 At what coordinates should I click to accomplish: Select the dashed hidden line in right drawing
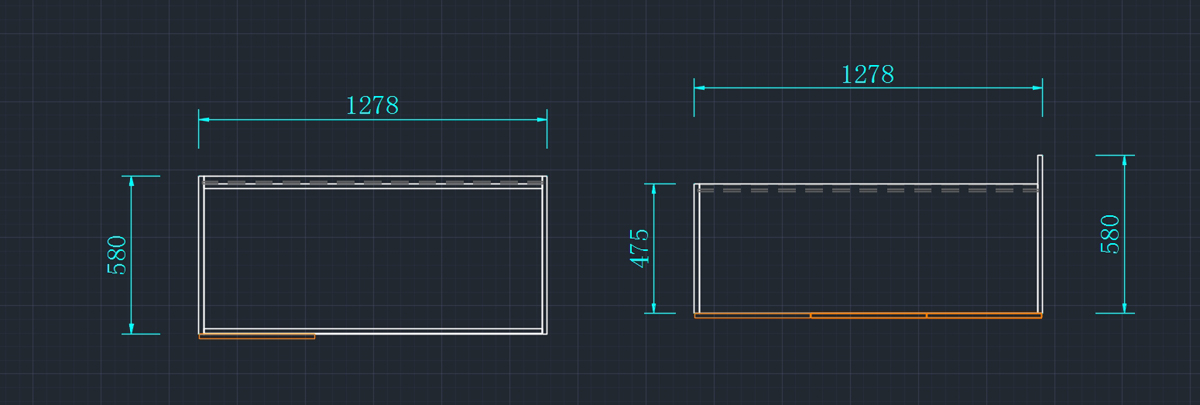point(867,189)
